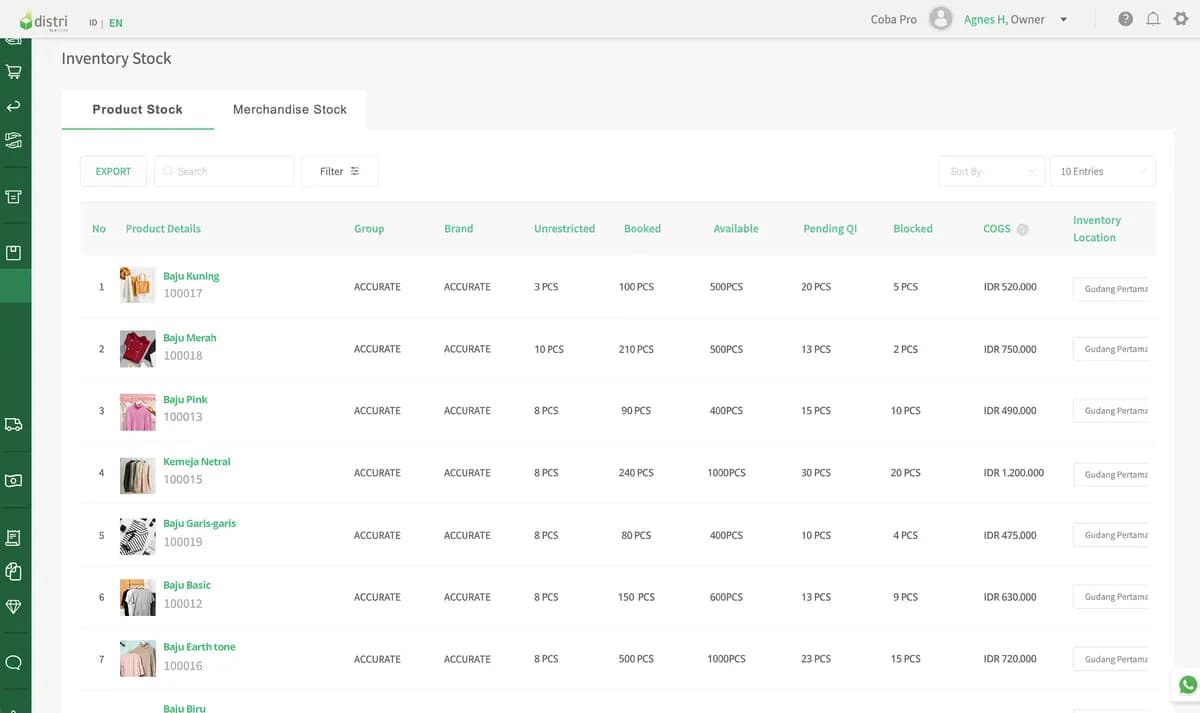The image size is (1200, 713).
Task: Click the EXPORT button
Action: pos(113,171)
